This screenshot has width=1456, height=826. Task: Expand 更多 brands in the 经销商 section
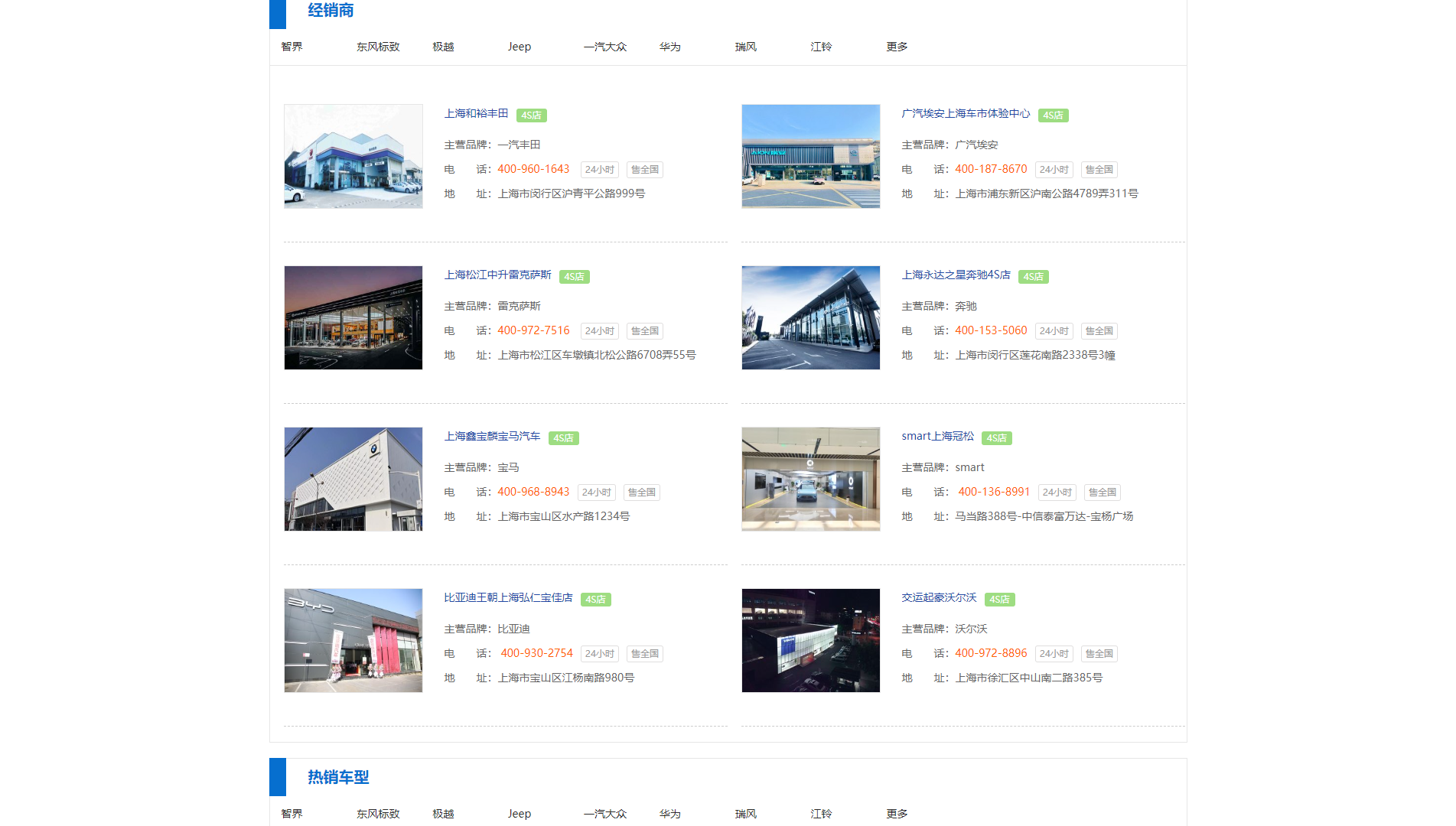coord(897,47)
